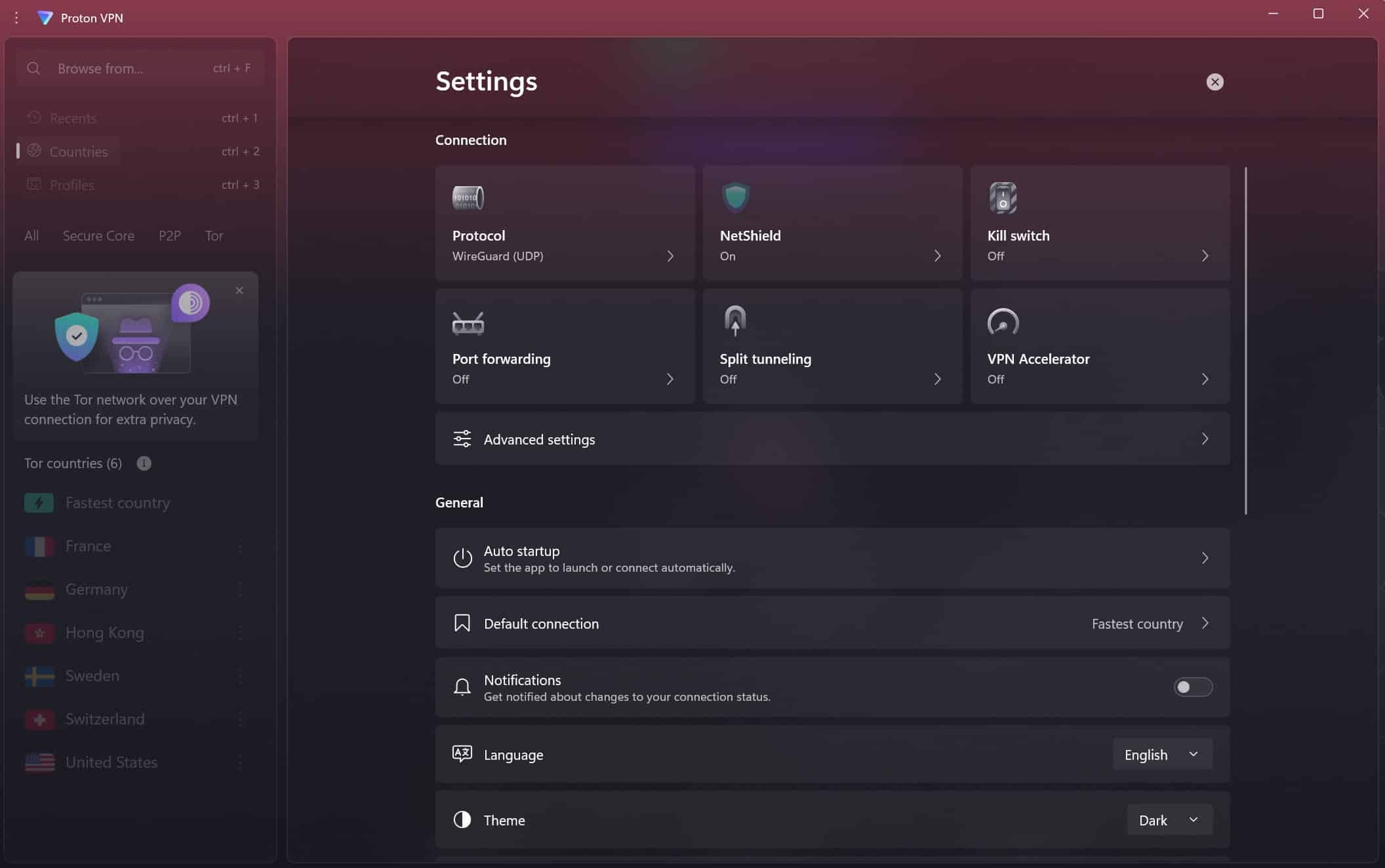Click the Profiles icon in sidebar

pos(34,184)
